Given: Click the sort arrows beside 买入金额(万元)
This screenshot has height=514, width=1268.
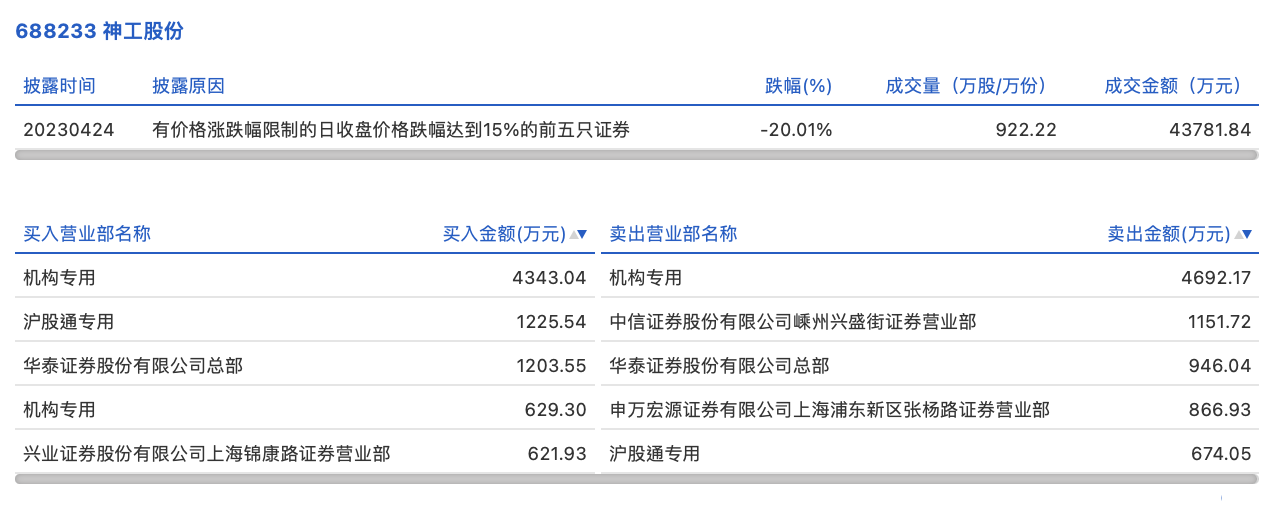Looking at the screenshot, I should (578, 234).
